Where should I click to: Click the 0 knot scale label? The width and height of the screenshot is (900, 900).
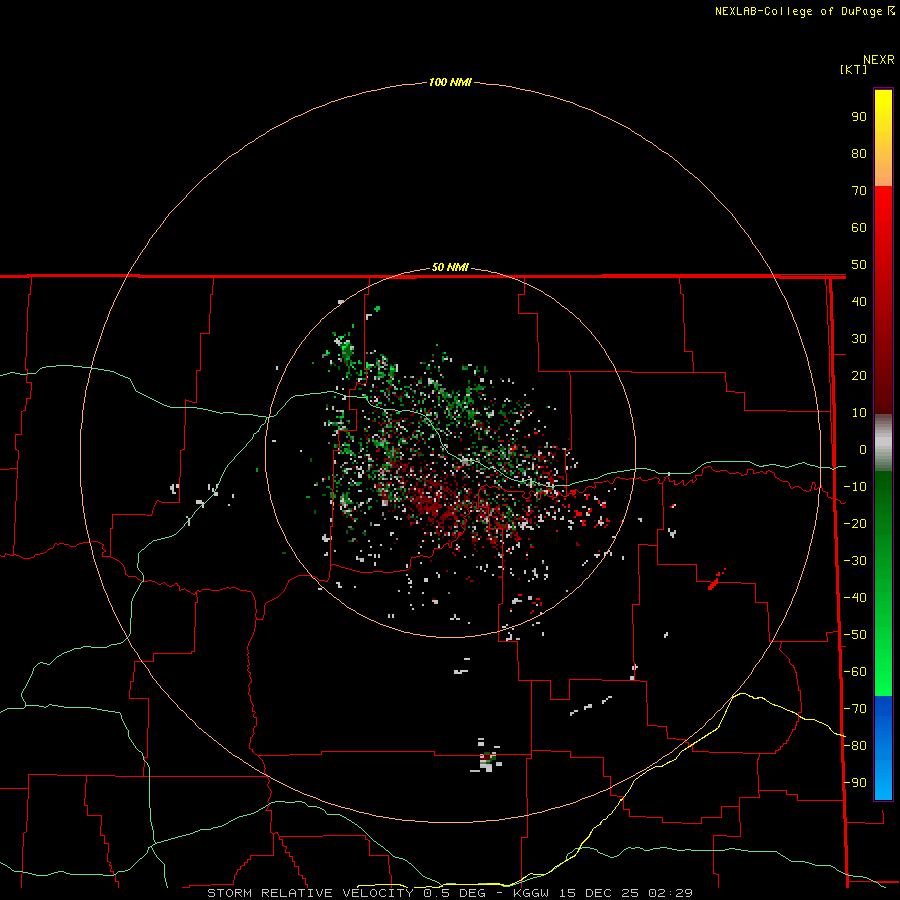tap(862, 450)
